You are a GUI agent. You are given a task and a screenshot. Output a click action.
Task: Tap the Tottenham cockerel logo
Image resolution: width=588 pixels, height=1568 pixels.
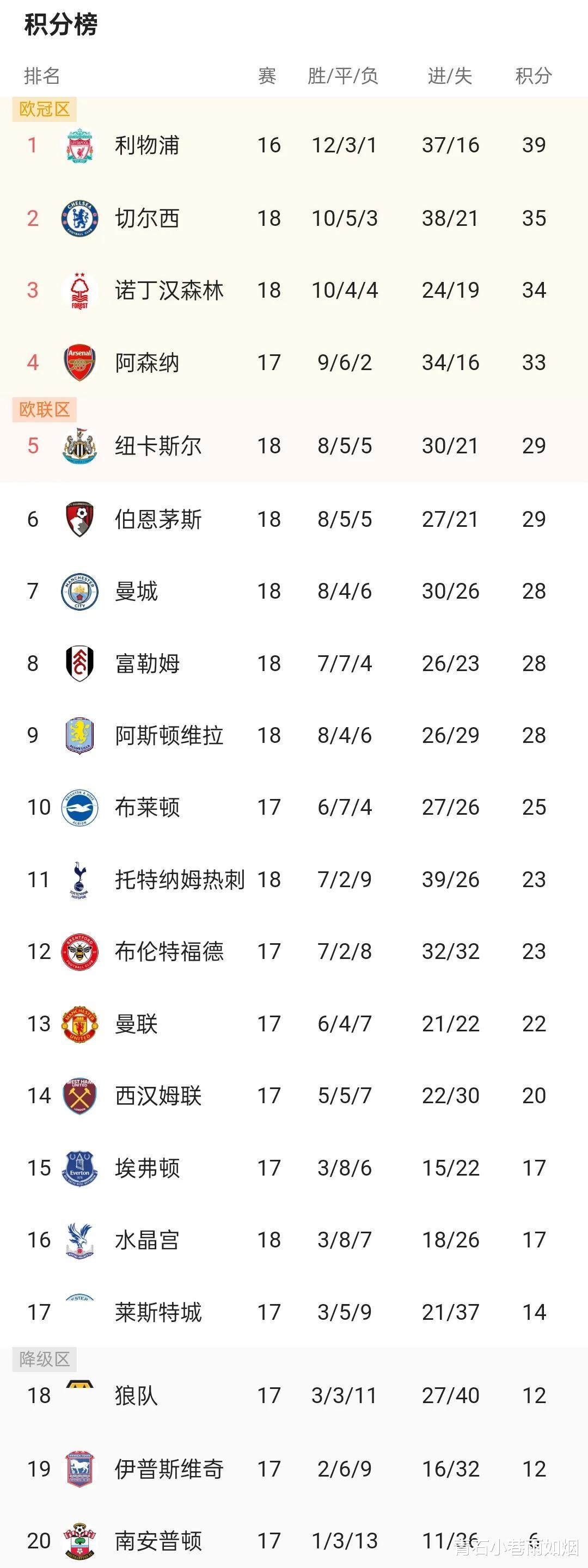(79, 880)
